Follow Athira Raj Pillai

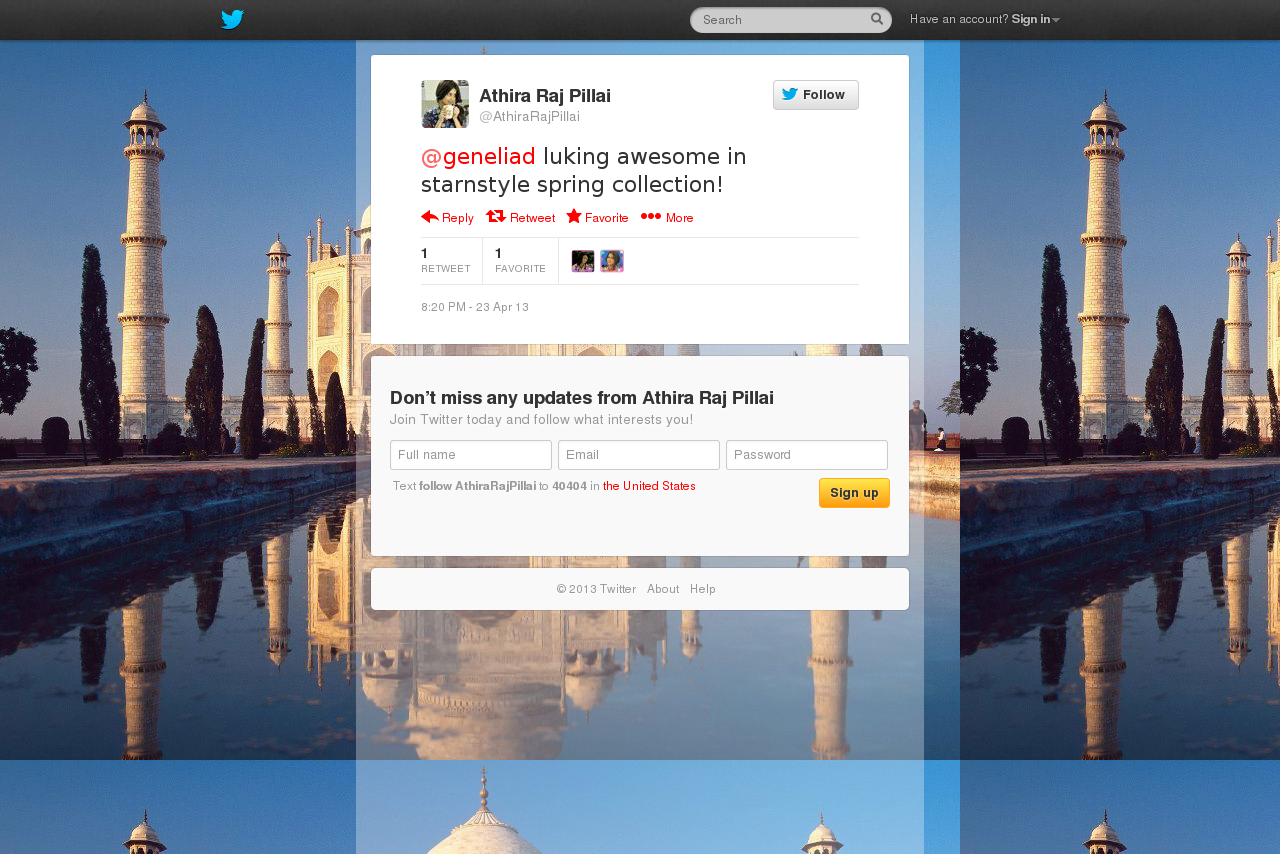click(x=816, y=95)
